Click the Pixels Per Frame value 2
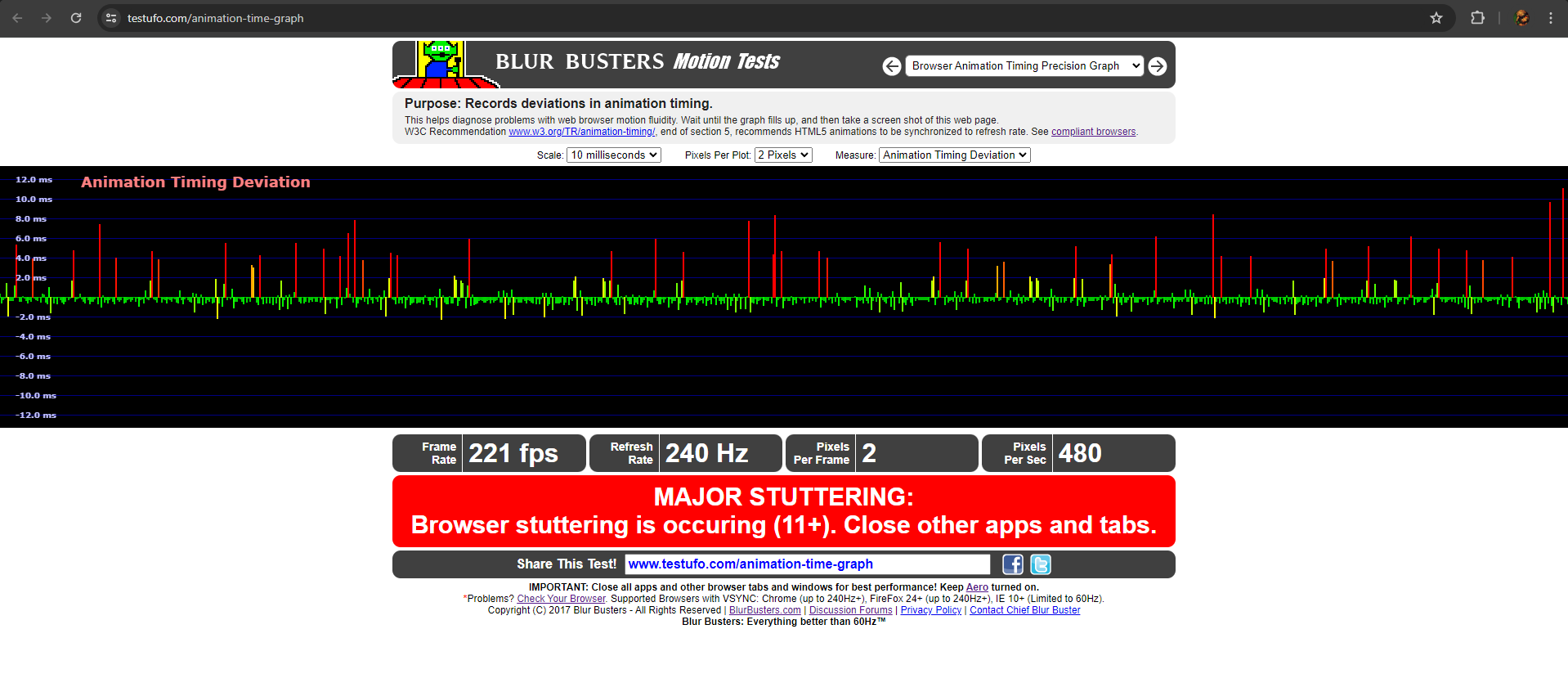The height and width of the screenshot is (692, 1568). pyautogui.click(x=869, y=453)
